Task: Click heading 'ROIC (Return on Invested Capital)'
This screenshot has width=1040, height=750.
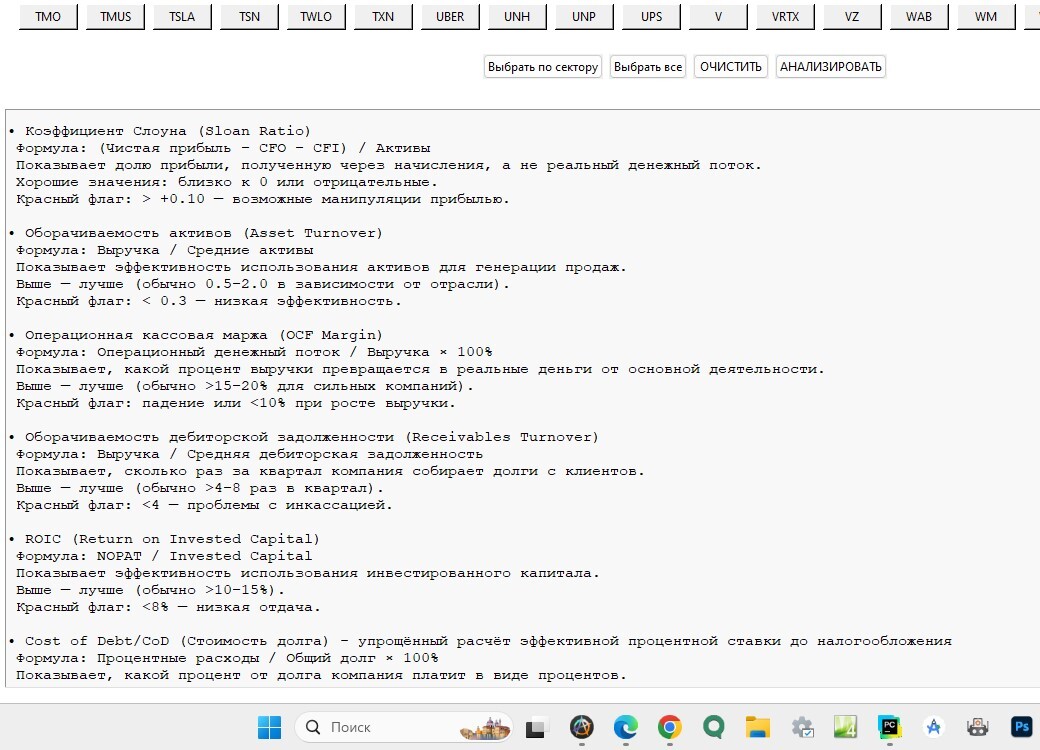Action: pyautogui.click(x=172, y=539)
